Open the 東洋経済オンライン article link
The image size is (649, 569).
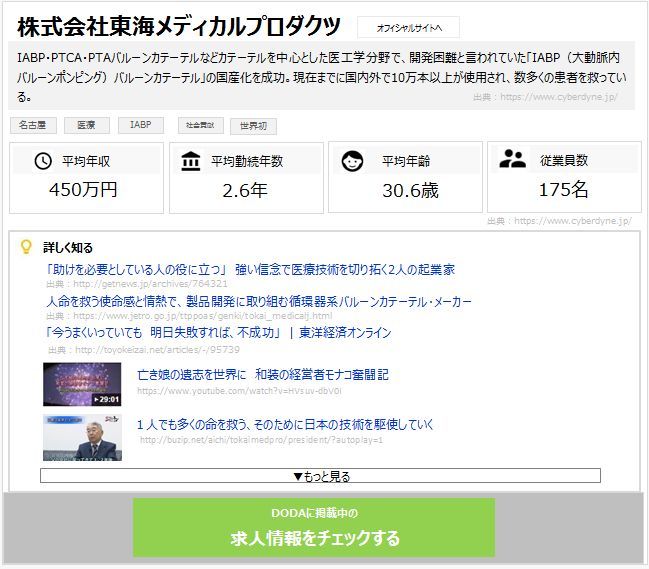[219, 333]
